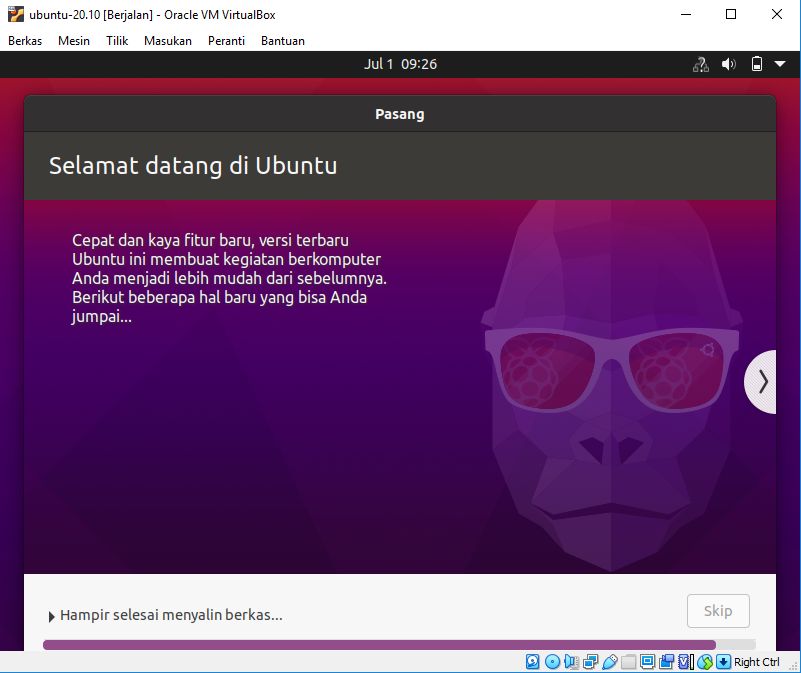Expand the Ubuntu system menu arrow
This screenshot has height=673, width=801.
pos(780,64)
